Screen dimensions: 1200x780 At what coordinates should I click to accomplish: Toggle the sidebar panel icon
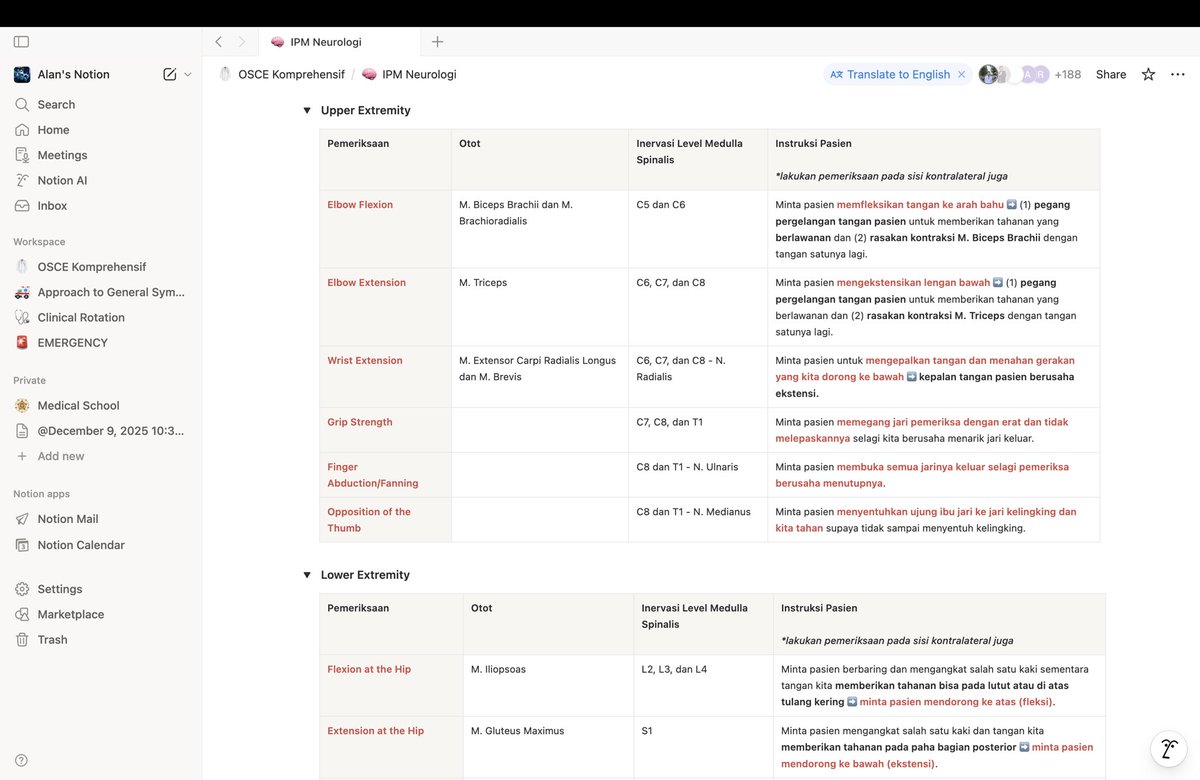(21, 42)
